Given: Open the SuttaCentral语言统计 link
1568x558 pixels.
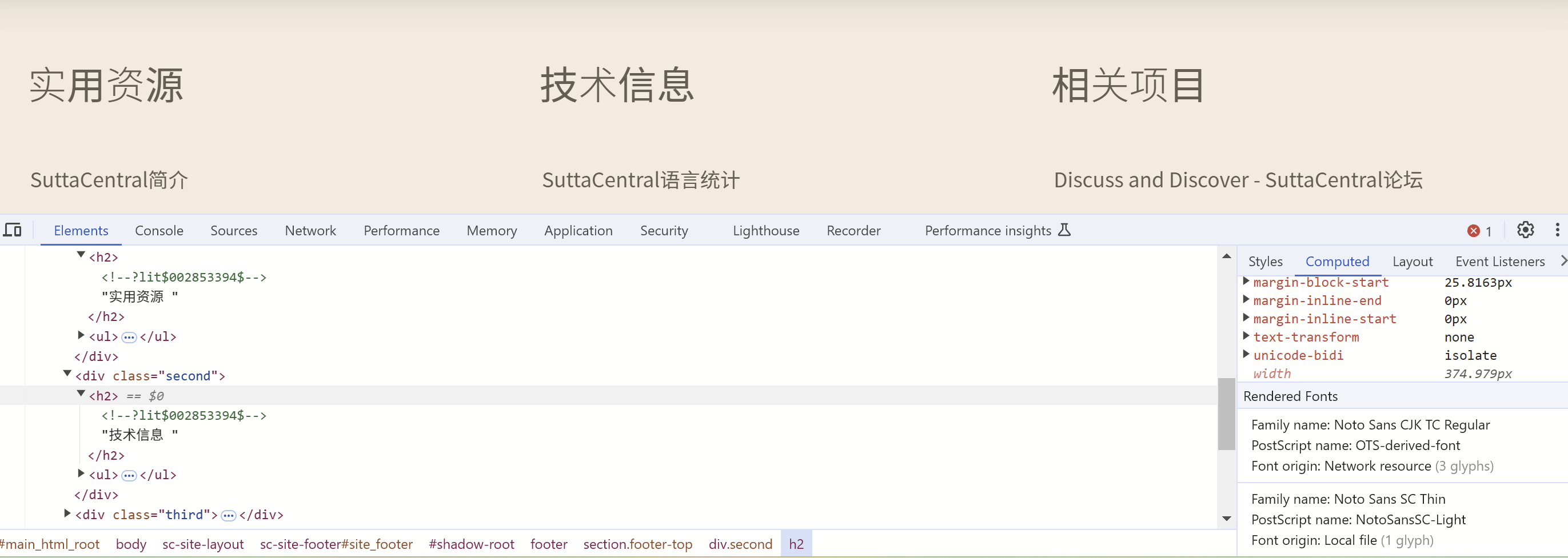Looking at the screenshot, I should coord(640,180).
